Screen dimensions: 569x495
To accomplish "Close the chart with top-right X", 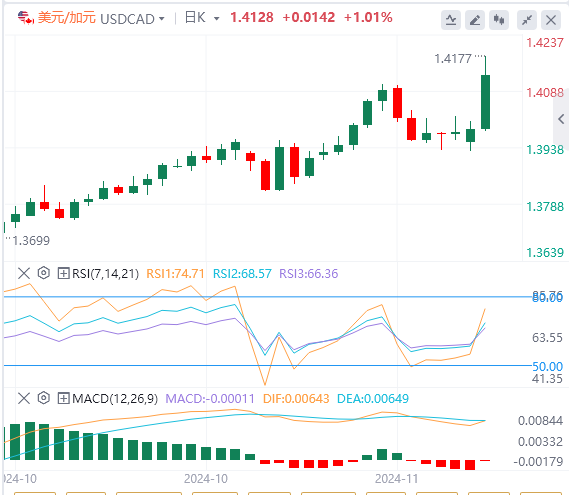I will tap(551, 20).
